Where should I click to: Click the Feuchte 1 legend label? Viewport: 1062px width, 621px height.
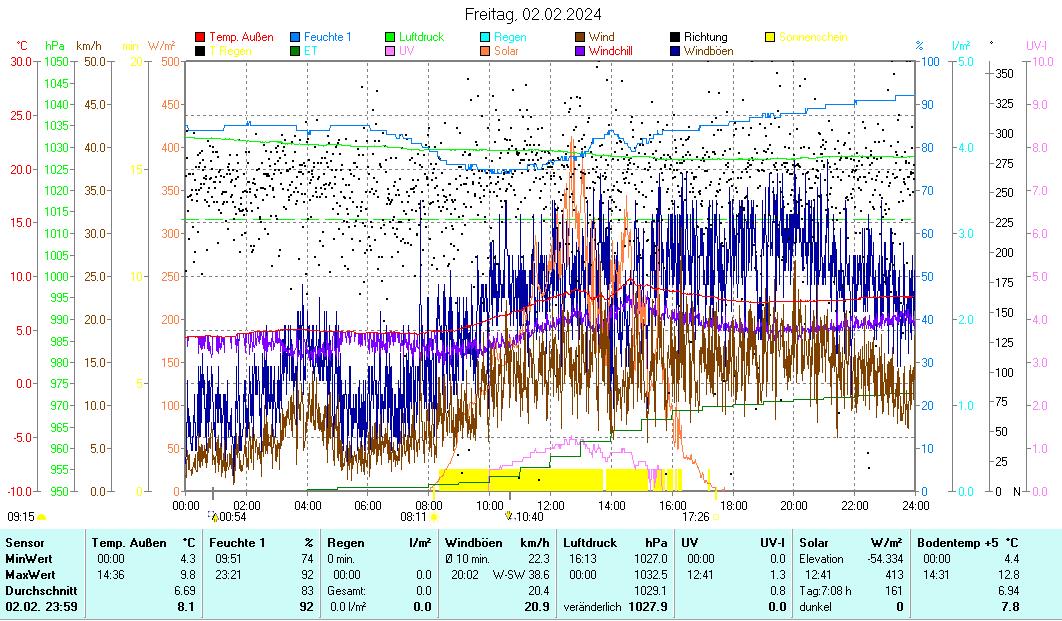coord(328,37)
